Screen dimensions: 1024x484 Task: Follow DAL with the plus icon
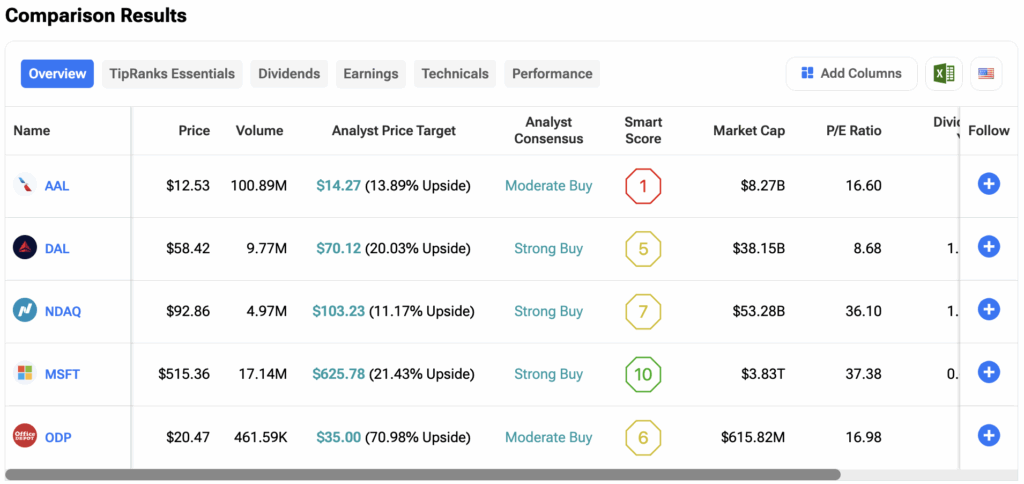point(988,247)
